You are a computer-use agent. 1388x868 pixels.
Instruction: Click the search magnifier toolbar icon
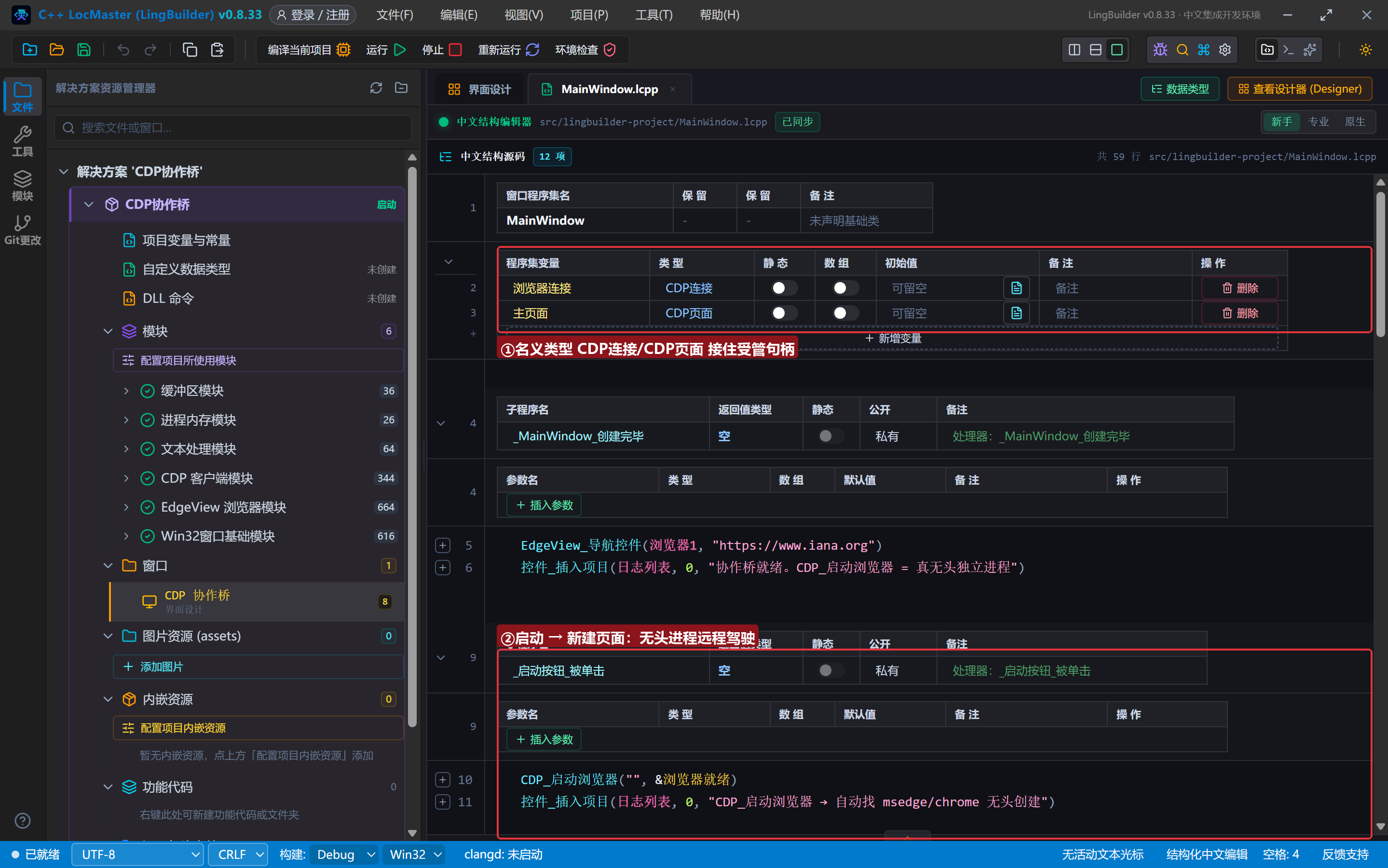[x=1182, y=50]
